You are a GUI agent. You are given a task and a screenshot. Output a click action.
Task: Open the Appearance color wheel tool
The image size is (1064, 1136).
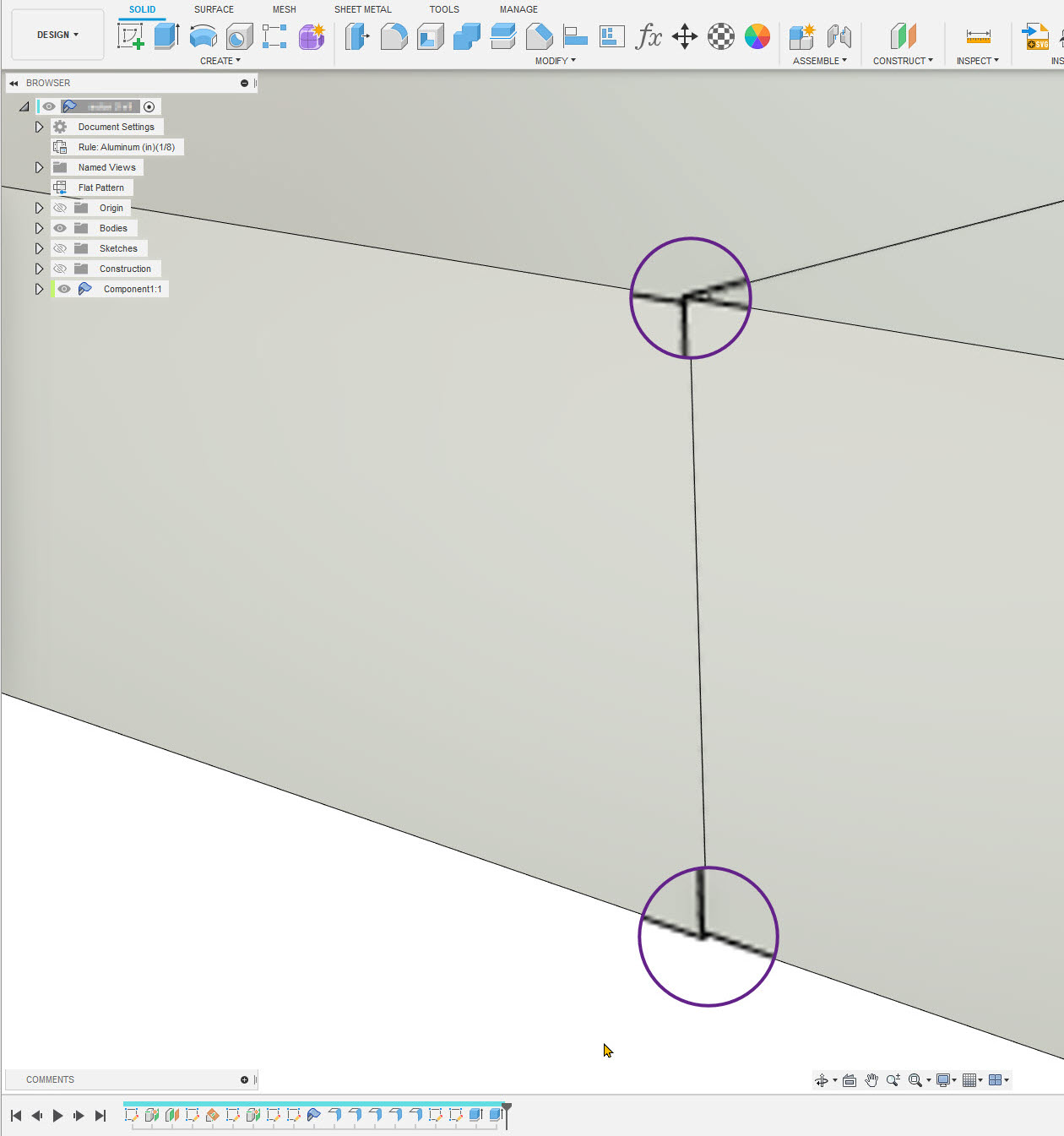[757, 36]
